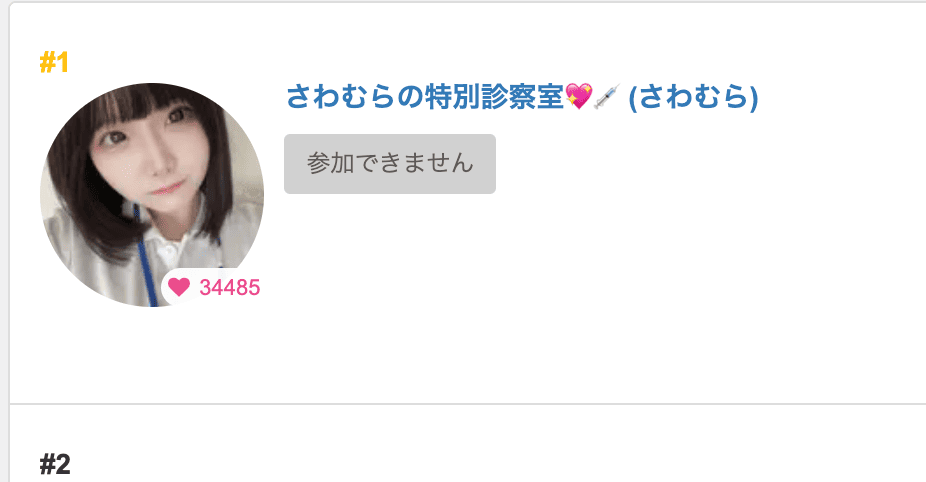Click the 参加 characters on the grey button

(x=331, y=164)
